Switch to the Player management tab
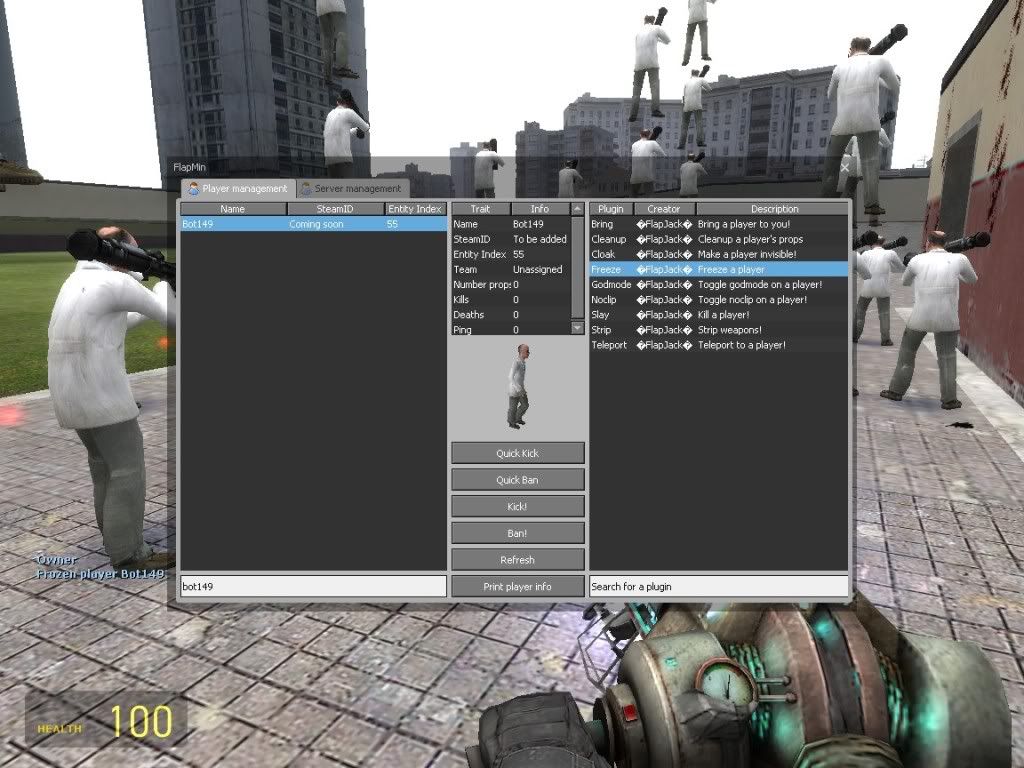Viewport: 1024px width, 768px height. click(x=238, y=188)
